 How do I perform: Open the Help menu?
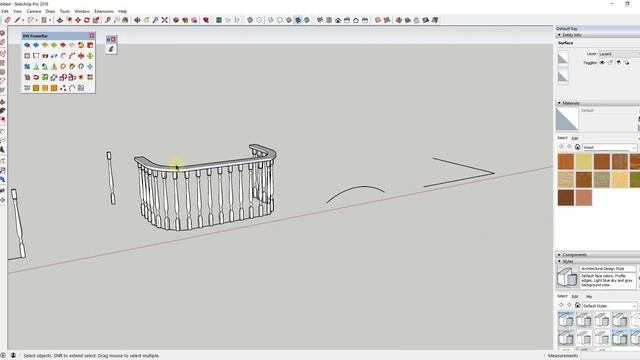[122, 11]
